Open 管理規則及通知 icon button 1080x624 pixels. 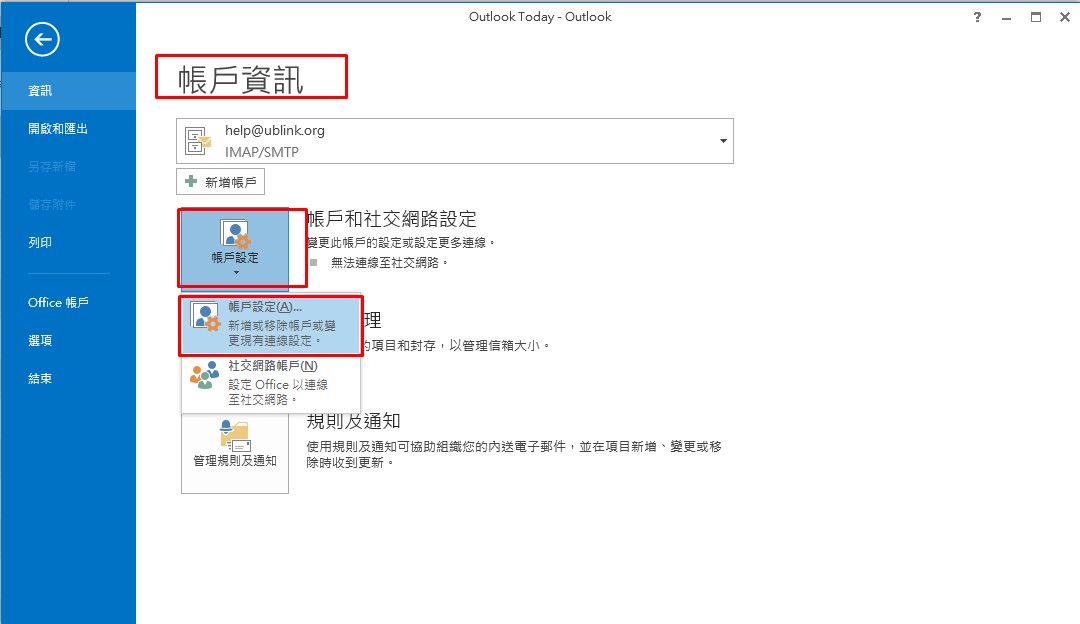point(235,445)
